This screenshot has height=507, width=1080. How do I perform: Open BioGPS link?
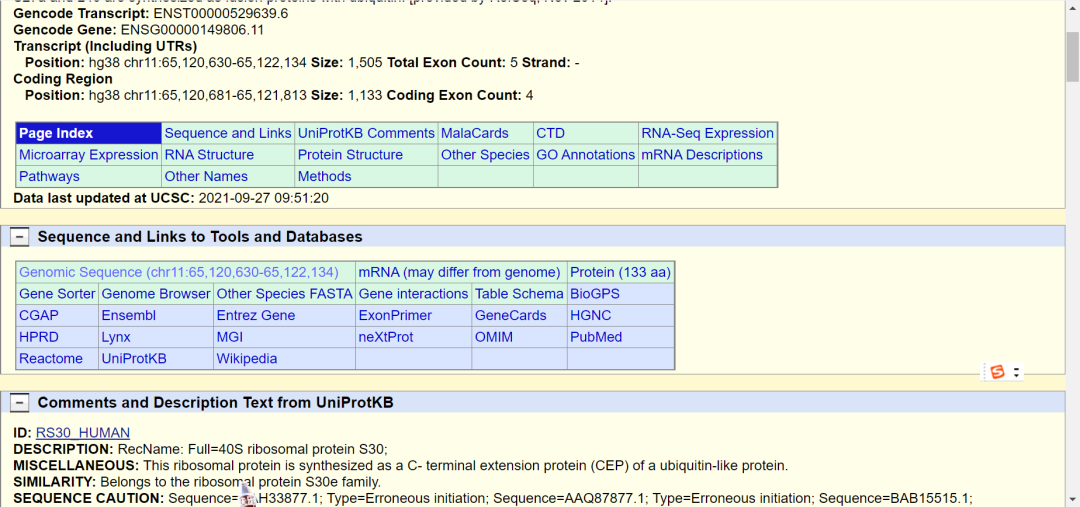[595, 293]
